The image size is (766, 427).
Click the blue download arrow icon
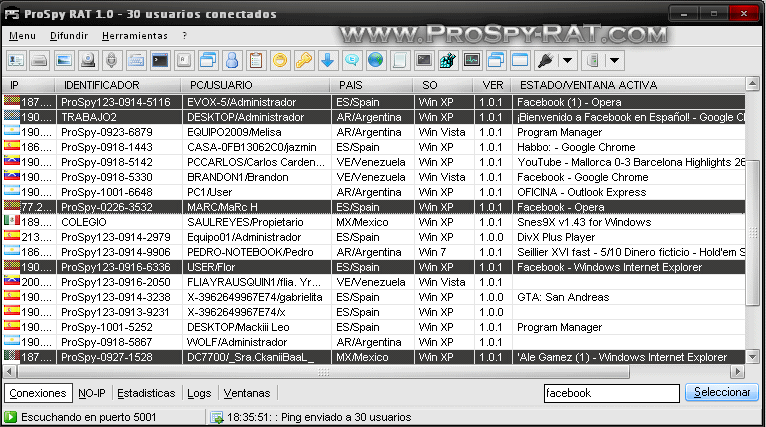(328, 61)
